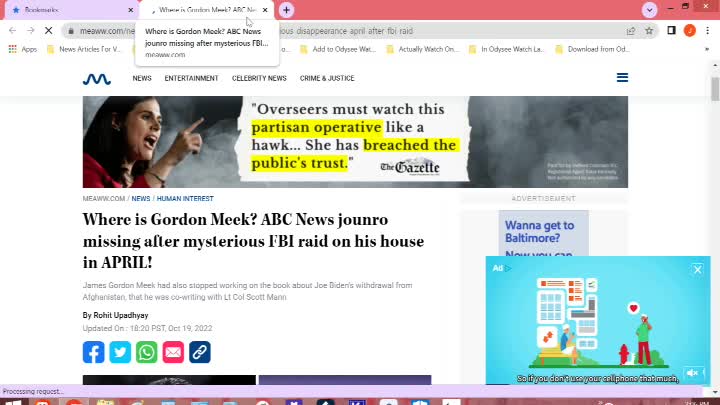Open In Odysee Watch La... bookmark folder
Viewport: 720px width, 405px height.
pyautogui.click(x=506, y=49)
